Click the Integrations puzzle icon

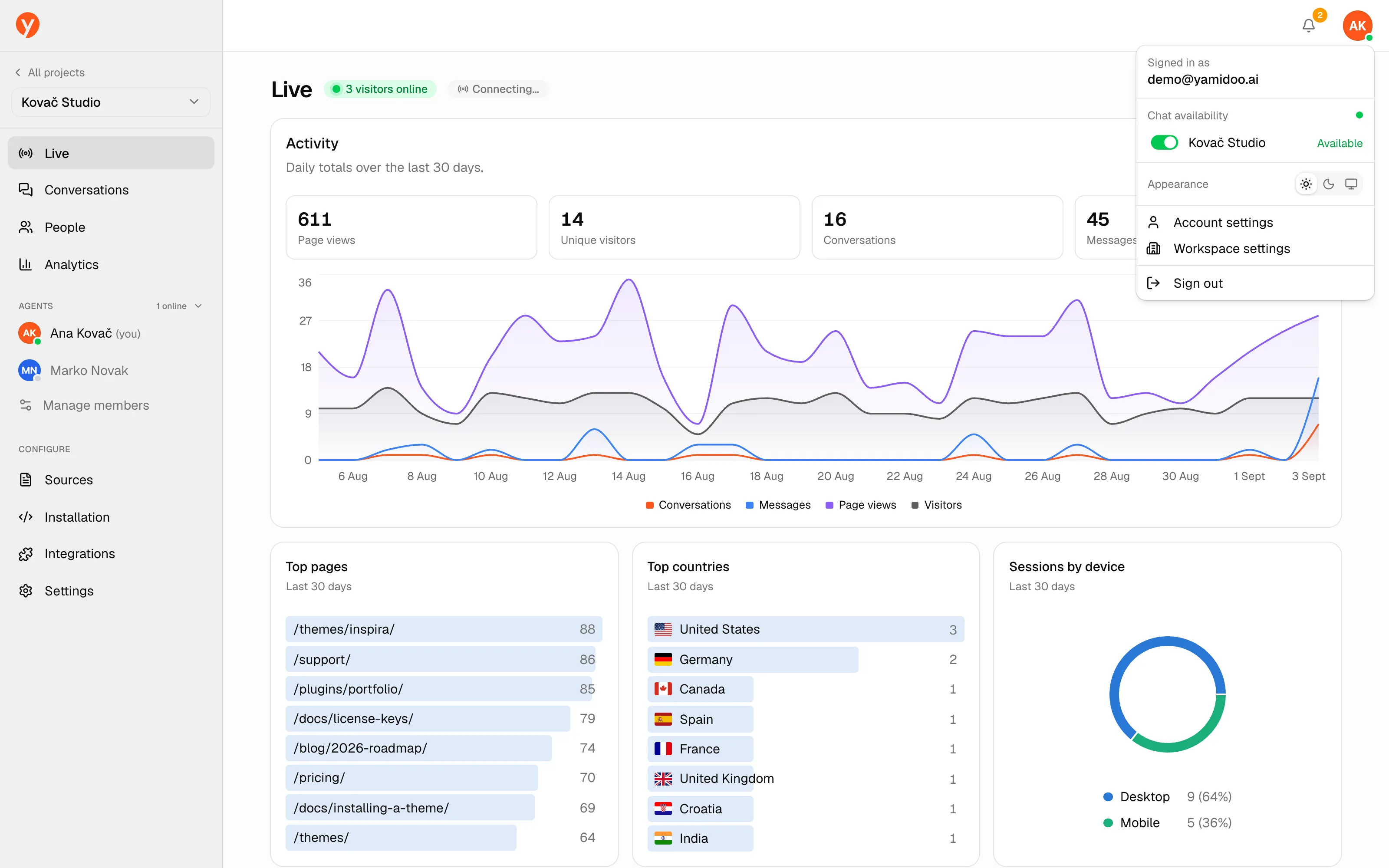(26, 554)
